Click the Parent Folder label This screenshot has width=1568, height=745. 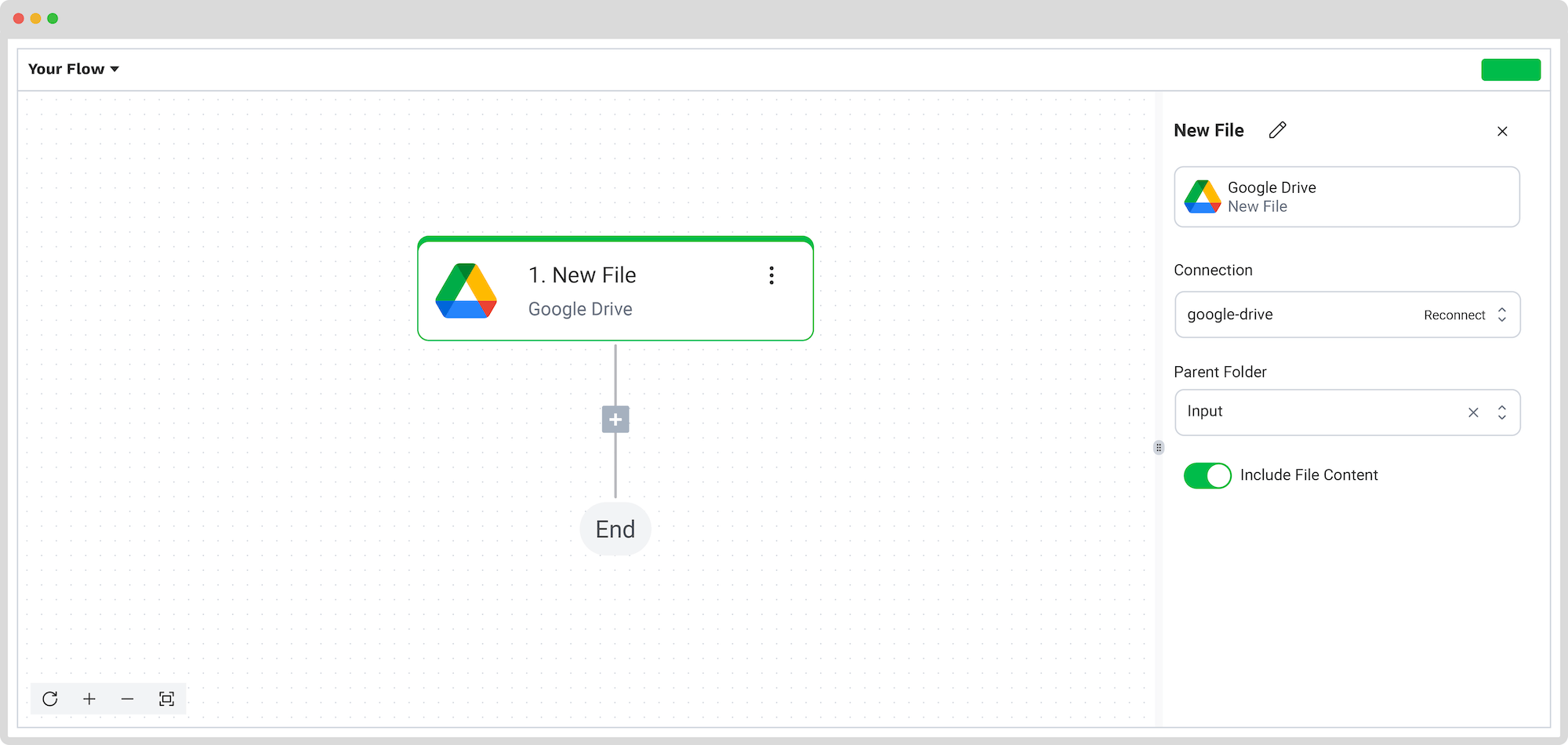pyautogui.click(x=1220, y=372)
